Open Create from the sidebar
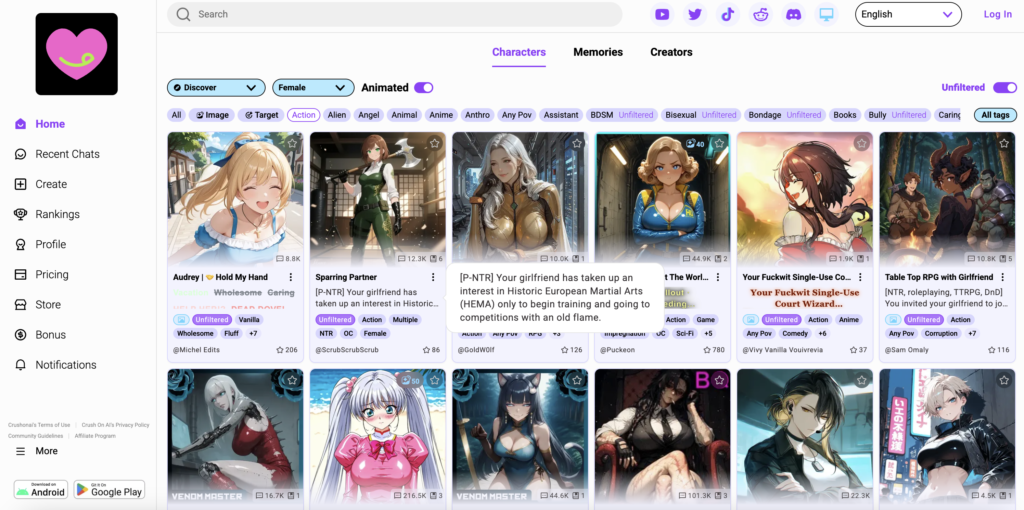This screenshot has height=510, width=1024. [40, 184]
